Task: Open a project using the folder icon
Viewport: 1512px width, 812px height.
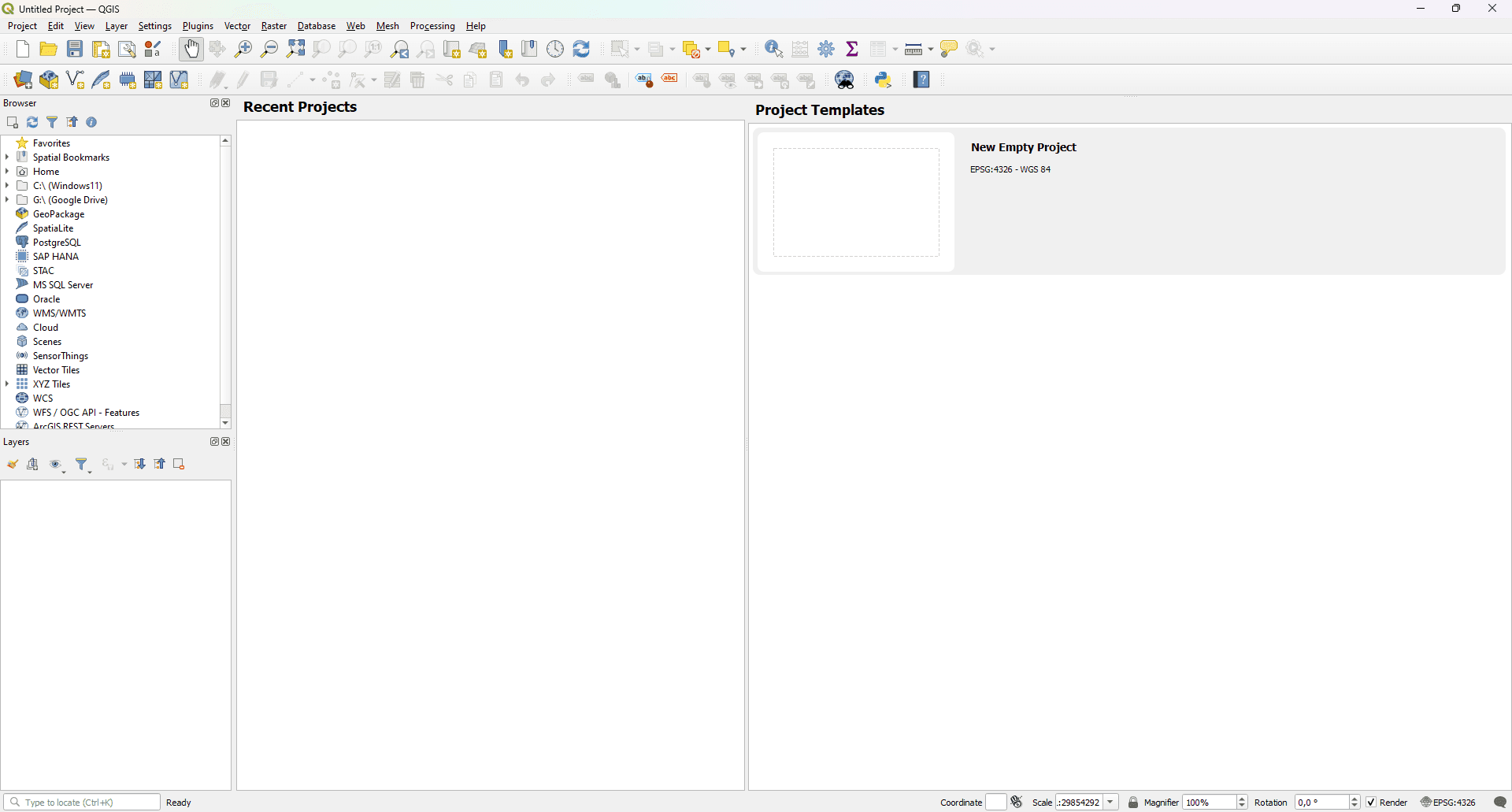Action: 49,50
